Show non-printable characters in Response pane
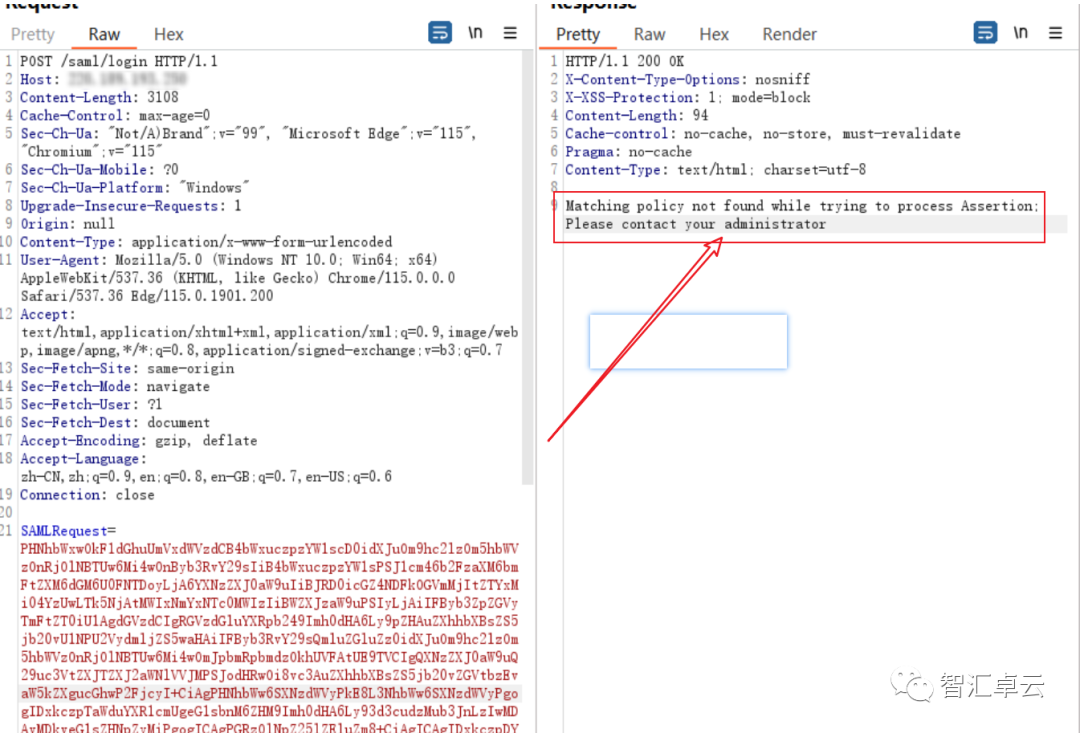 click(x=1020, y=33)
